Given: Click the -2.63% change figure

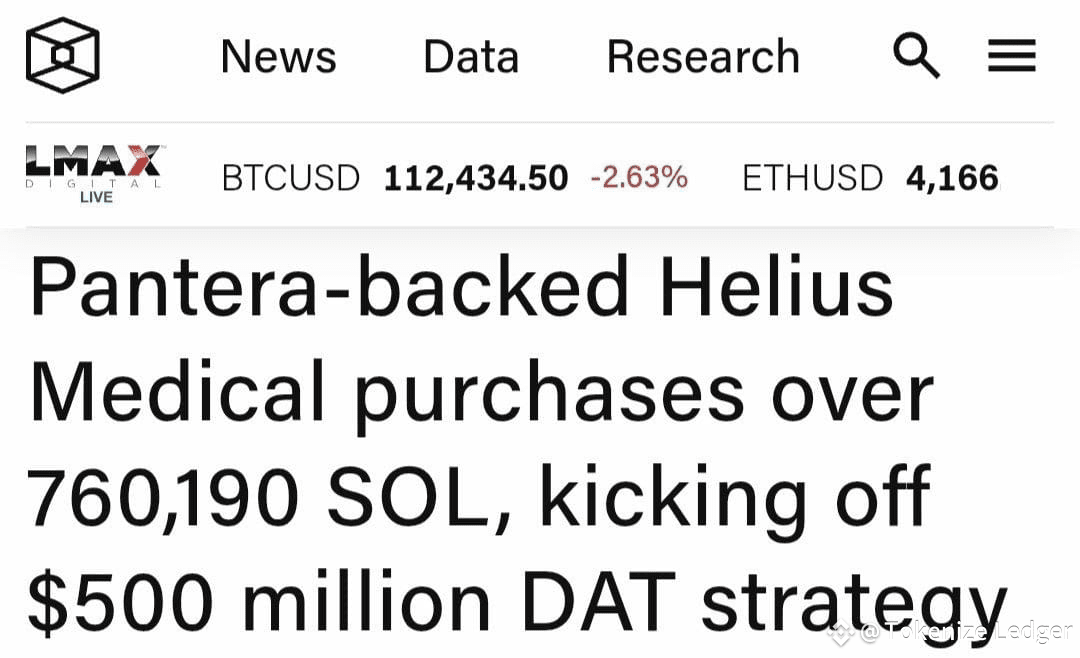Looking at the screenshot, I should (x=639, y=177).
